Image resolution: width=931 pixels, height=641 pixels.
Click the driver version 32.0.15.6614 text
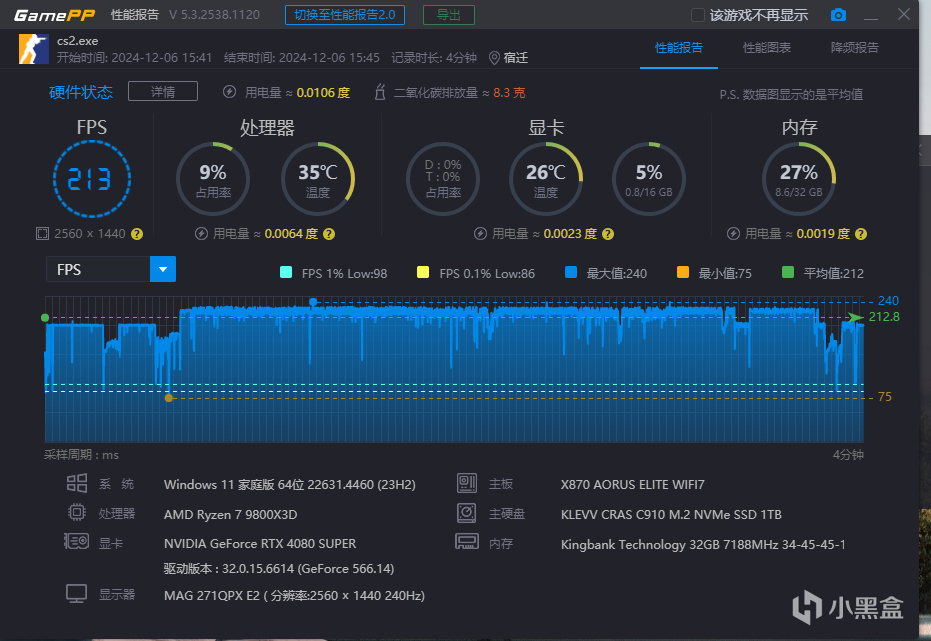click(x=279, y=569)
